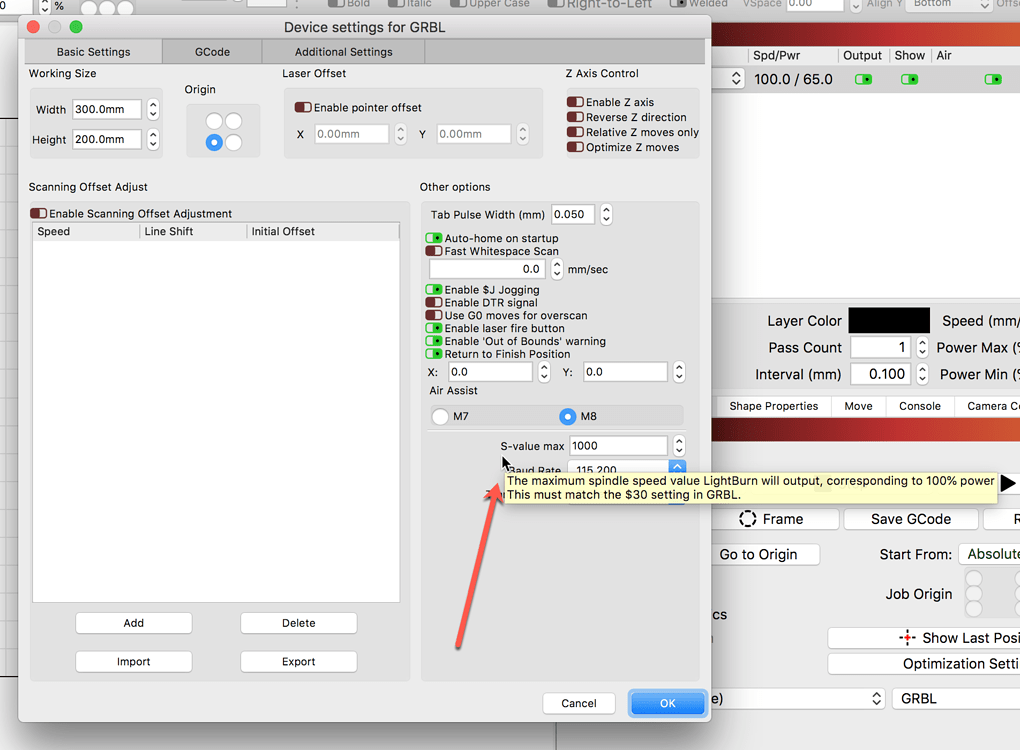Open the Console tab
The image size is (1020, 750).
point(918,406)
